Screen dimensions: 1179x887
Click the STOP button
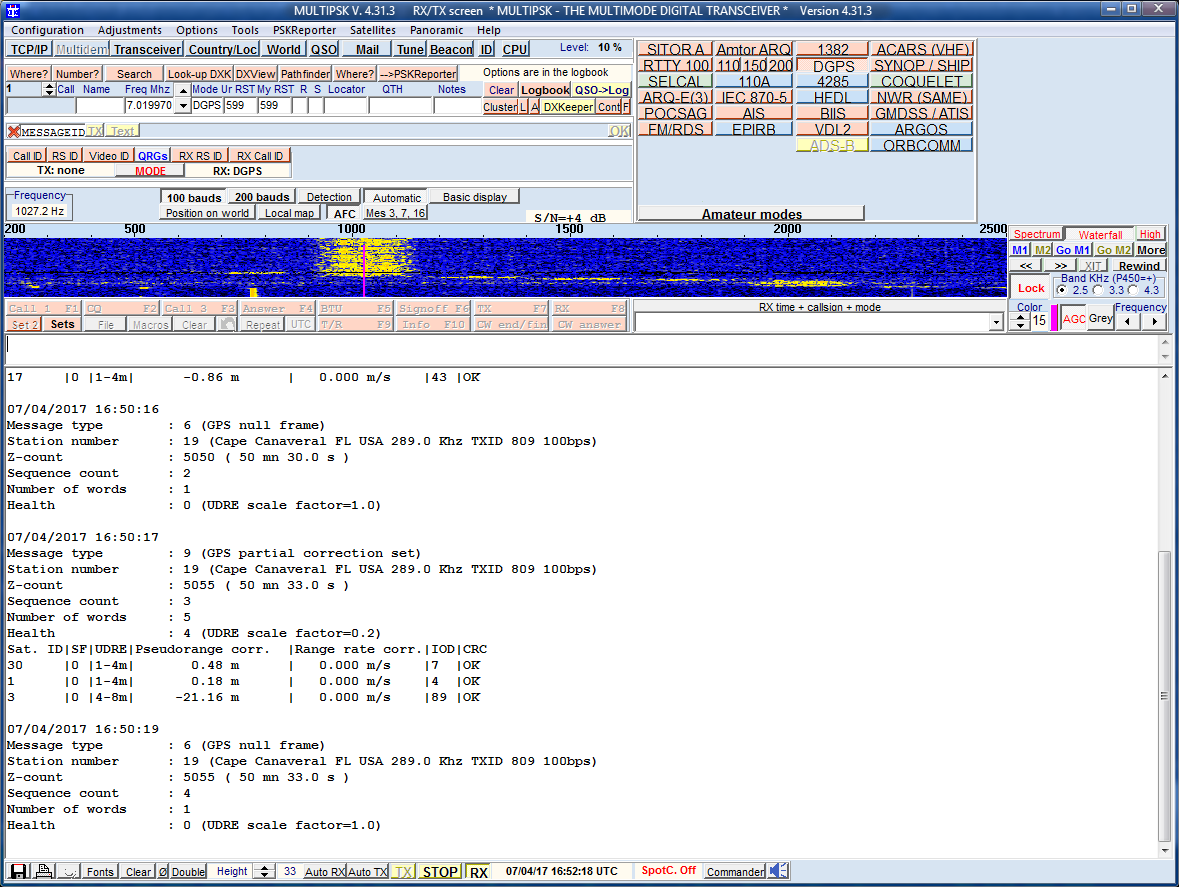pyautogui.click(x=440, y=872)
